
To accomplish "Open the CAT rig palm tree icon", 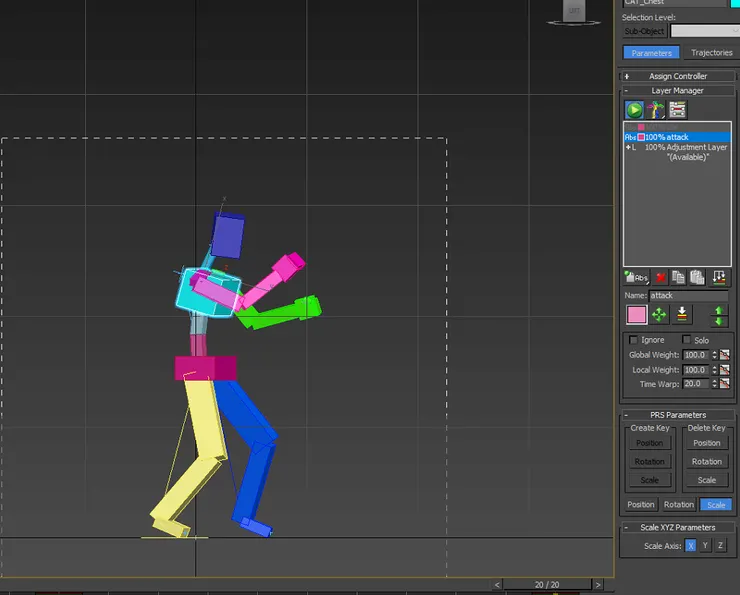I will [x=656, y=110].
